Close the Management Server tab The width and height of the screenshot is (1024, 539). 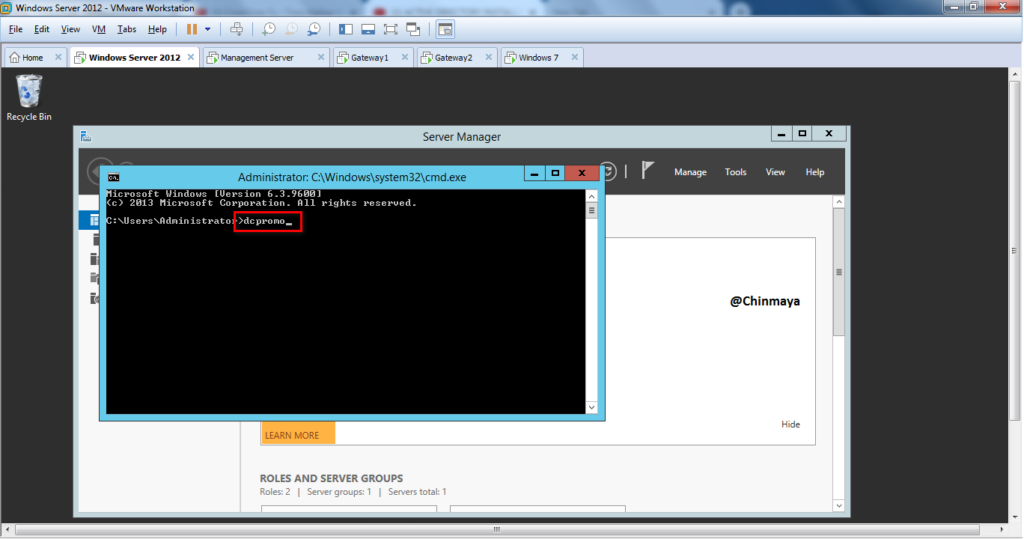321,57
